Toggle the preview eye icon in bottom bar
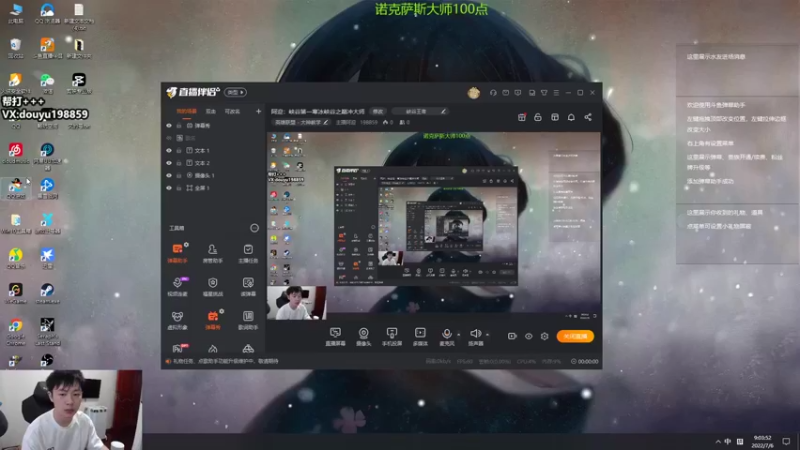Viewport: 800px width, 450px height. (529, 336)
